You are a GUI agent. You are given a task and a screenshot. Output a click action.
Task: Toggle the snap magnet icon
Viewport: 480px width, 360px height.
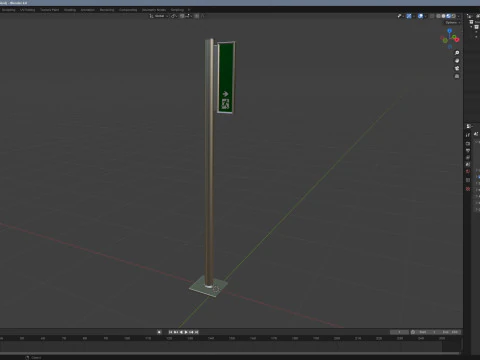tap(182, 16)
